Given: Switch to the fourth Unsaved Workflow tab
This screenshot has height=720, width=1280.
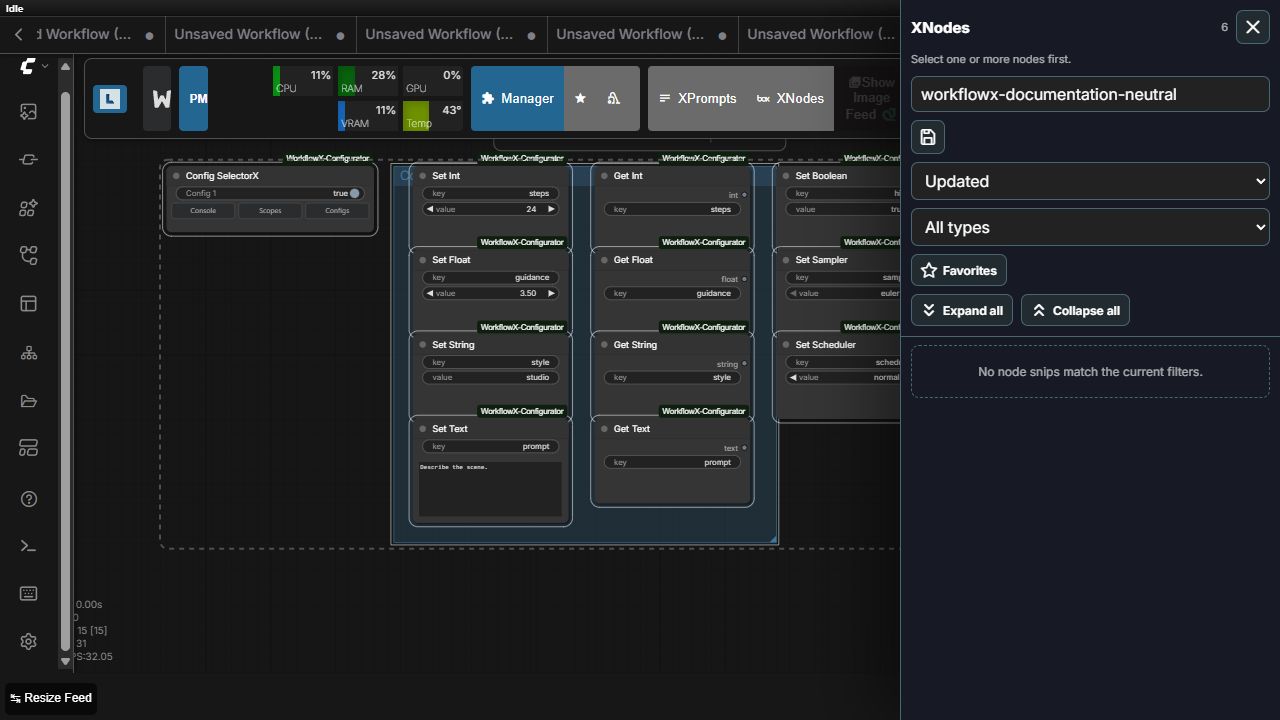Looking at the screenshot, I should (820, 34).
